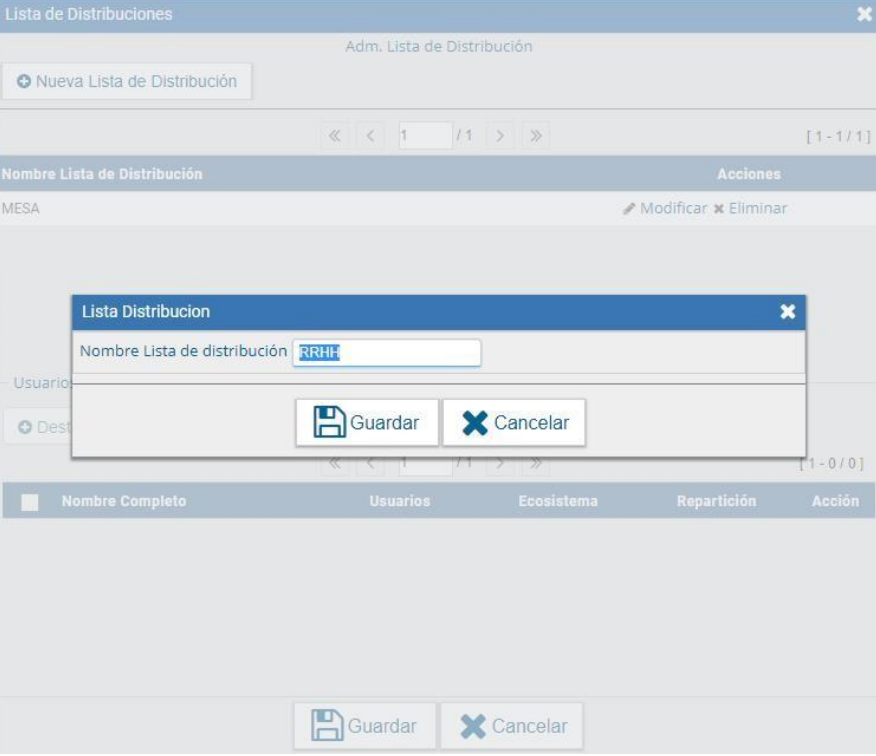Click the bottom Cancelar button

(x=512, y=727)
